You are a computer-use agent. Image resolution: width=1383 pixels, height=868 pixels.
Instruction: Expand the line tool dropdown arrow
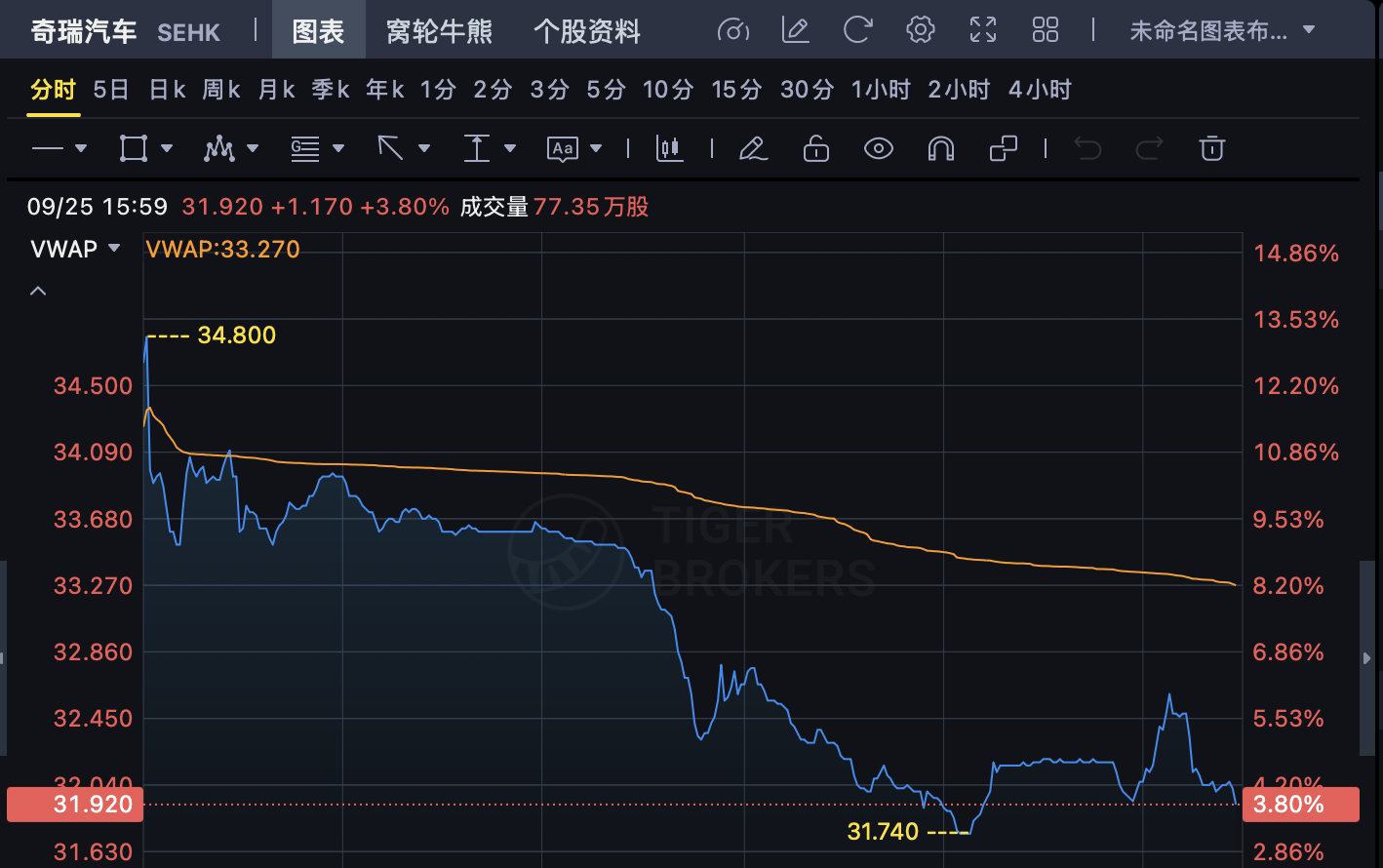(81, 148)
